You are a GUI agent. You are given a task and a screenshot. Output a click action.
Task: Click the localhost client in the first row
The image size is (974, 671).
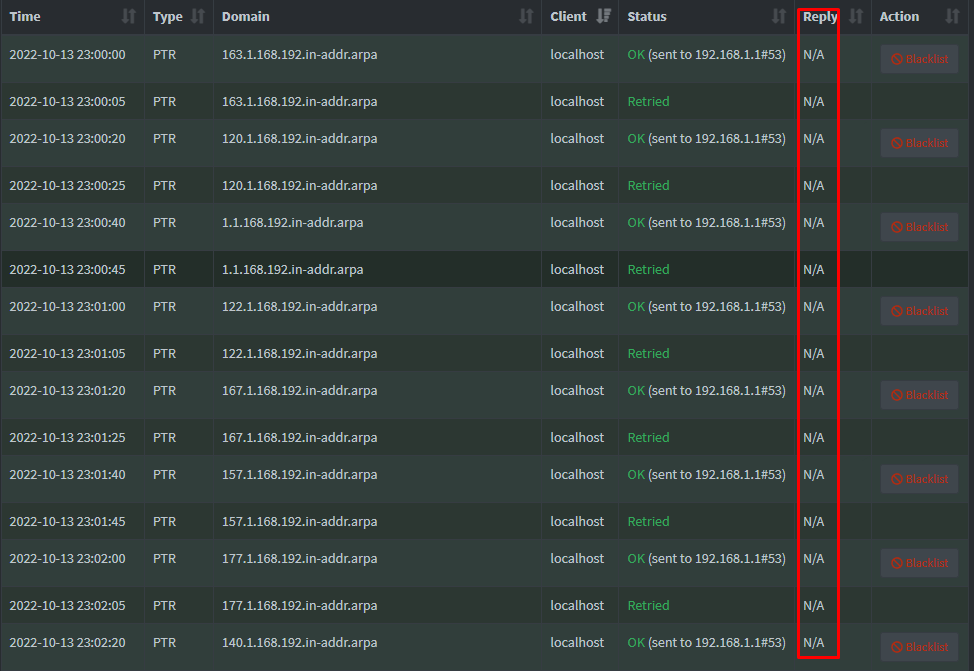(577, 55)
